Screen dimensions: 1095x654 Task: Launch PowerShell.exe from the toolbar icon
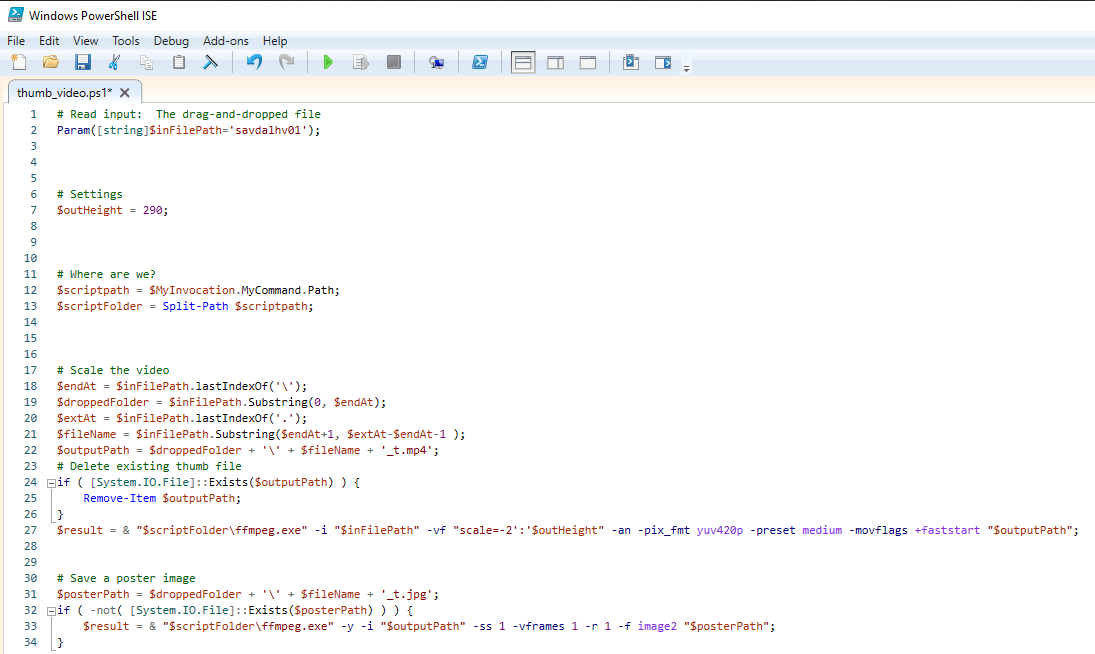point(480,62)
